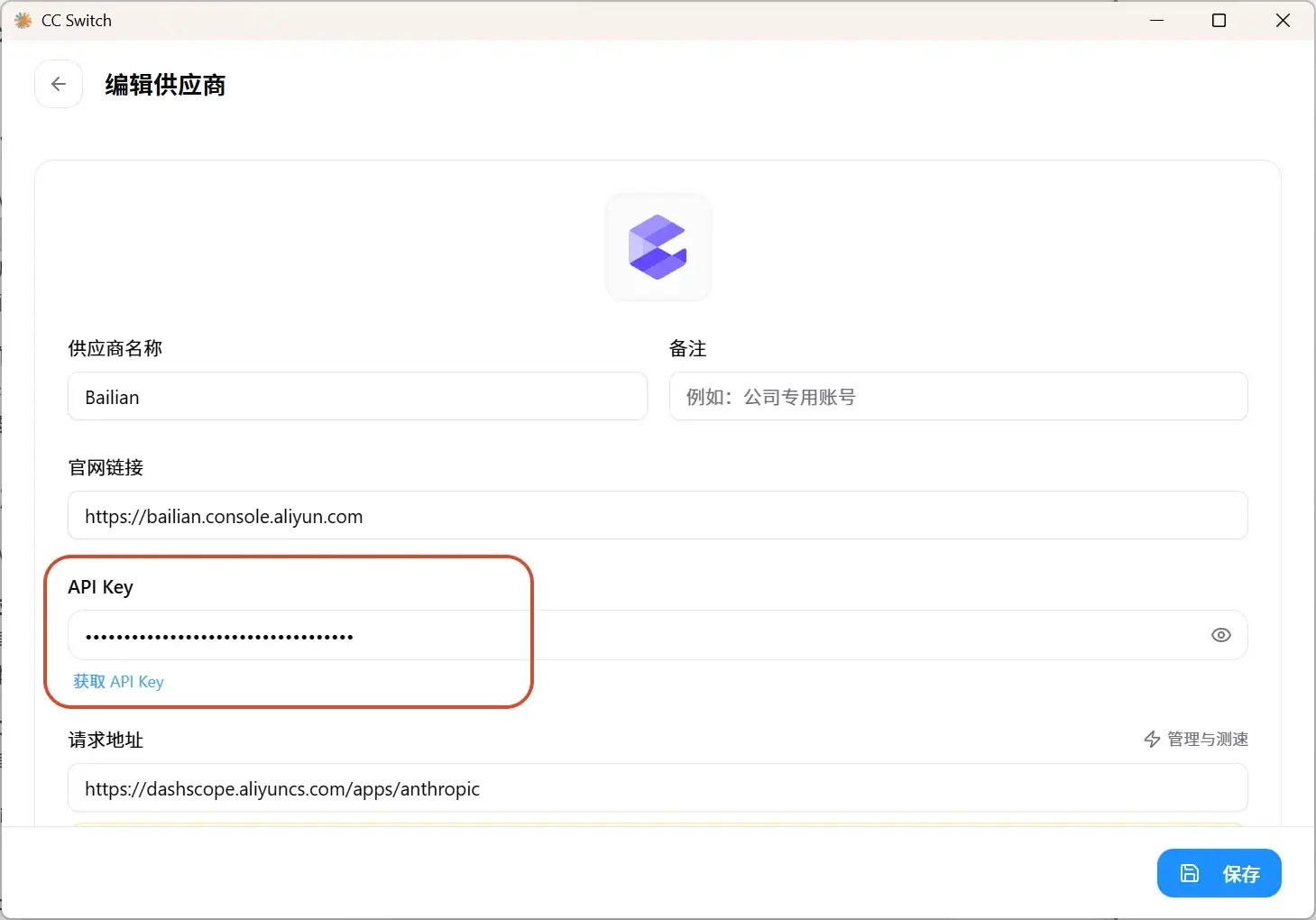Focus the 请求地址 request URL field
Viewport: 1316px width, 920px height.
coord(657,789)
